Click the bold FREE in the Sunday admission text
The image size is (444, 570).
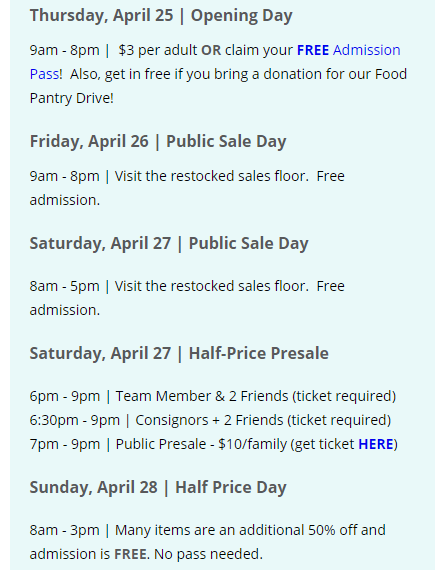pyautogui.click(x=131, y=554)
